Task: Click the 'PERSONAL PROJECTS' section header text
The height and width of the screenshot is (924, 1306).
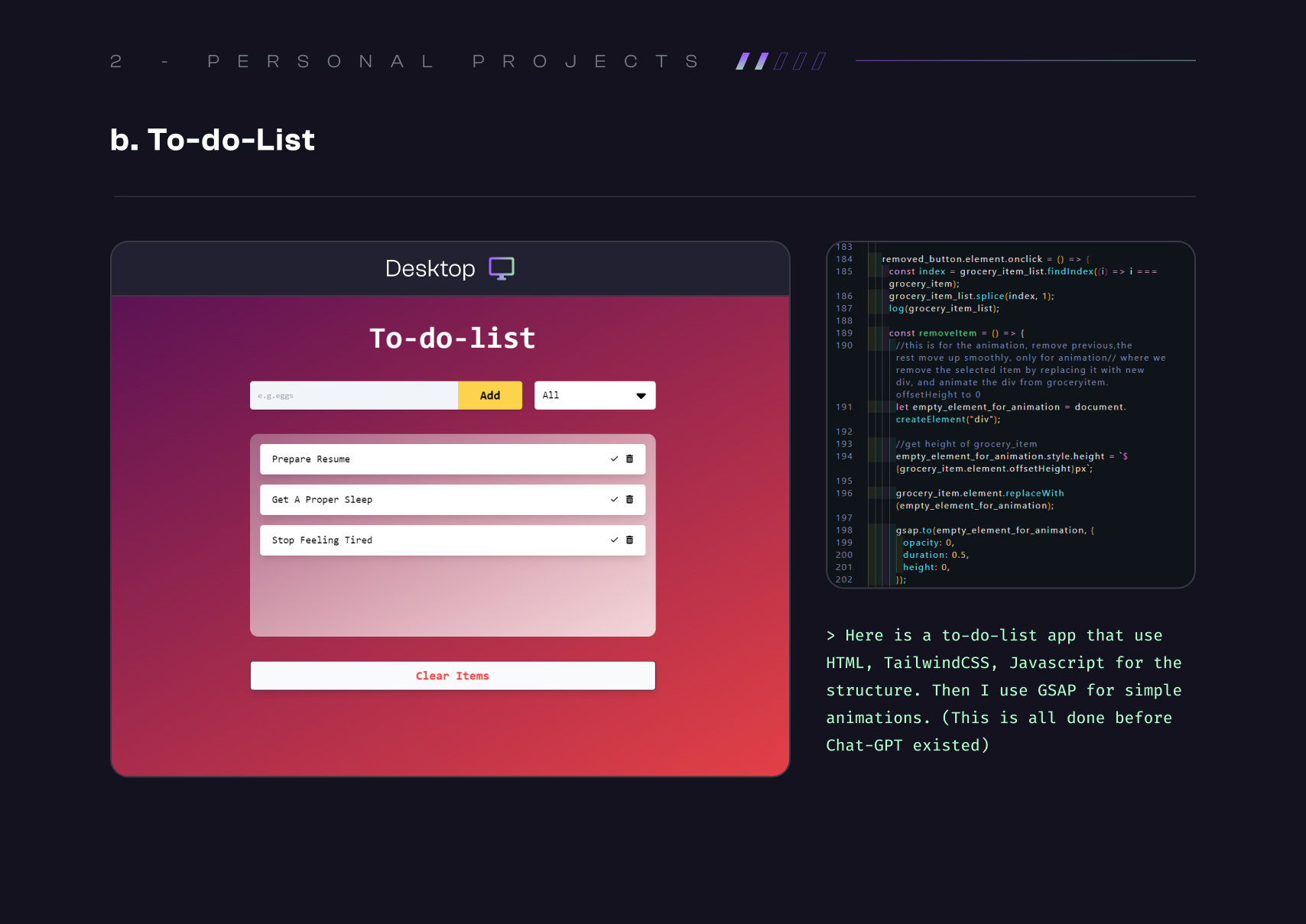Action: (453, 61)
